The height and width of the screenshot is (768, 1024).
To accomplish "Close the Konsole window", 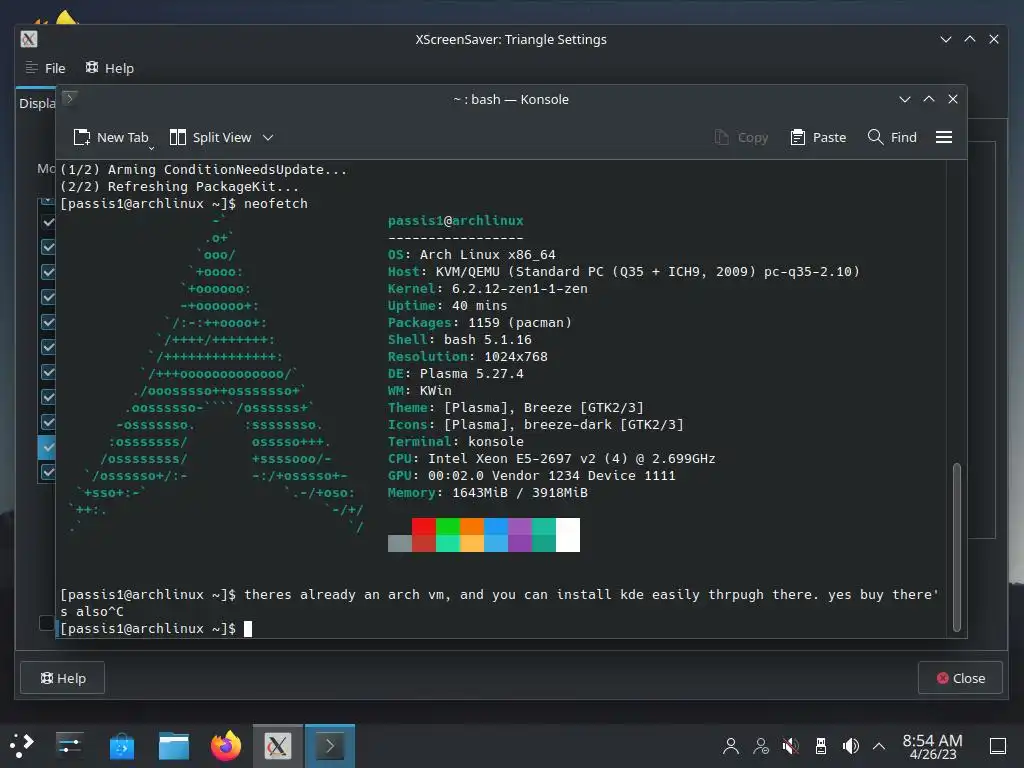I will coord(953,99).
